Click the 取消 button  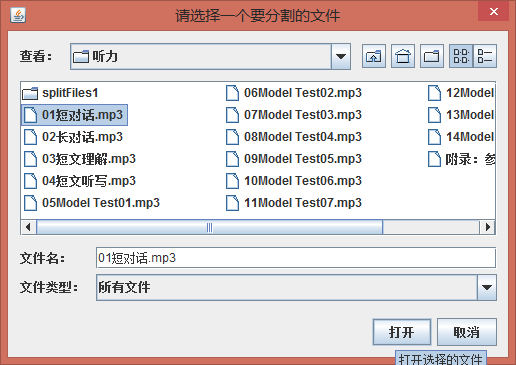click(467, 332)
